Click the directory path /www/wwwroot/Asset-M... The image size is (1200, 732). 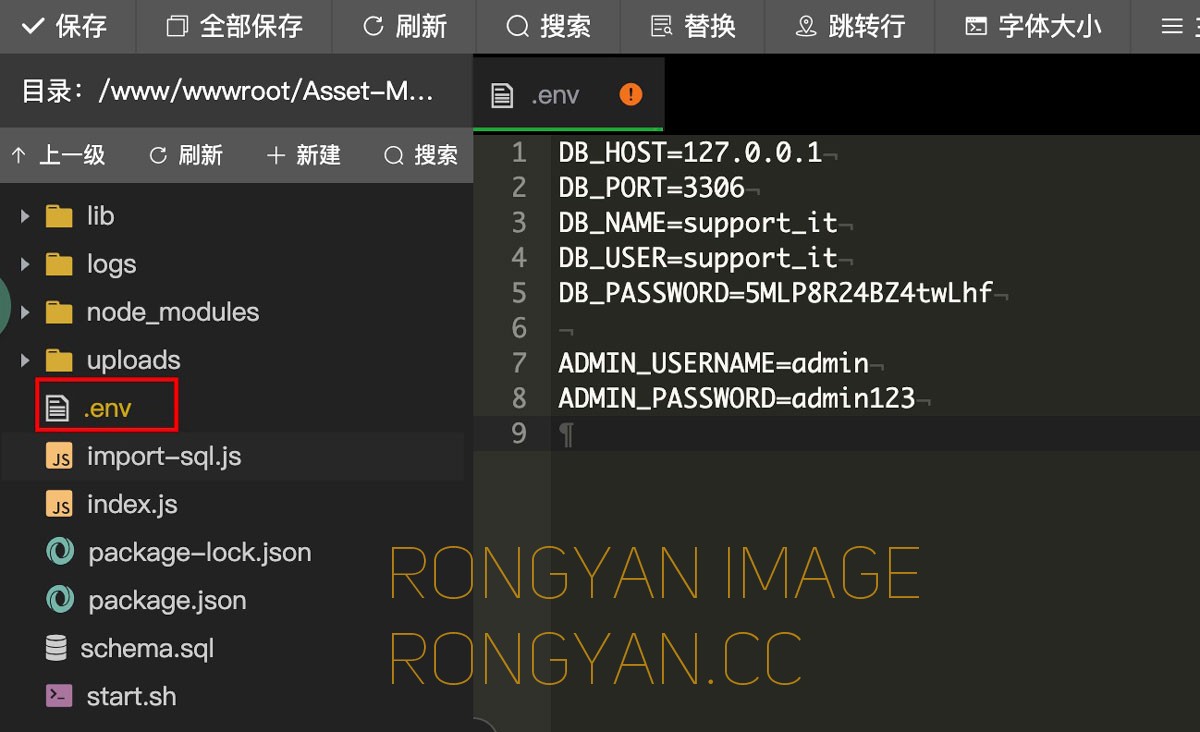(x=266, y=91)
